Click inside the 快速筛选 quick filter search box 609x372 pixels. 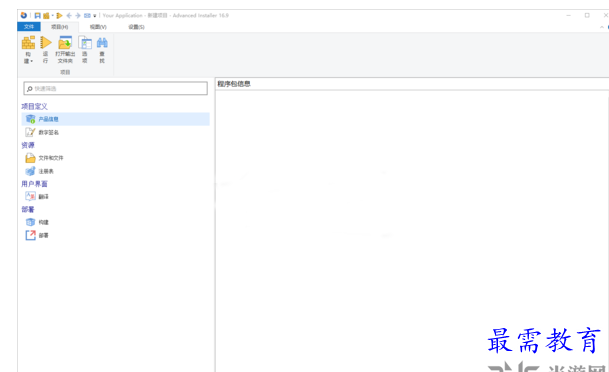[x=115, y=89]
